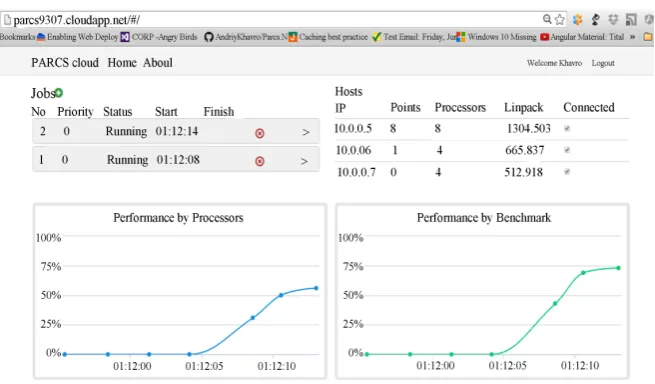Click Performance by Processors chart title
The image size is (655, 384).
(178, 218)
